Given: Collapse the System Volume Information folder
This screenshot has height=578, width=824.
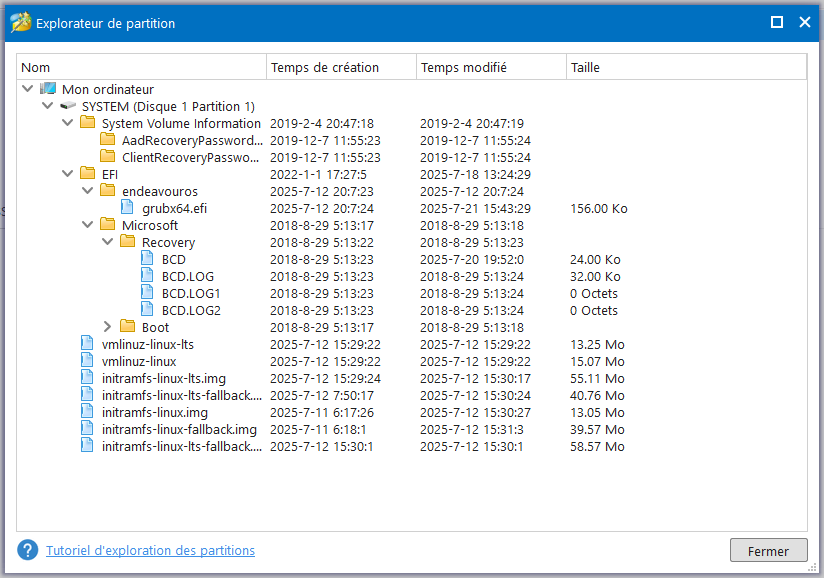Looking at the screenshot, I should [67, 123].
